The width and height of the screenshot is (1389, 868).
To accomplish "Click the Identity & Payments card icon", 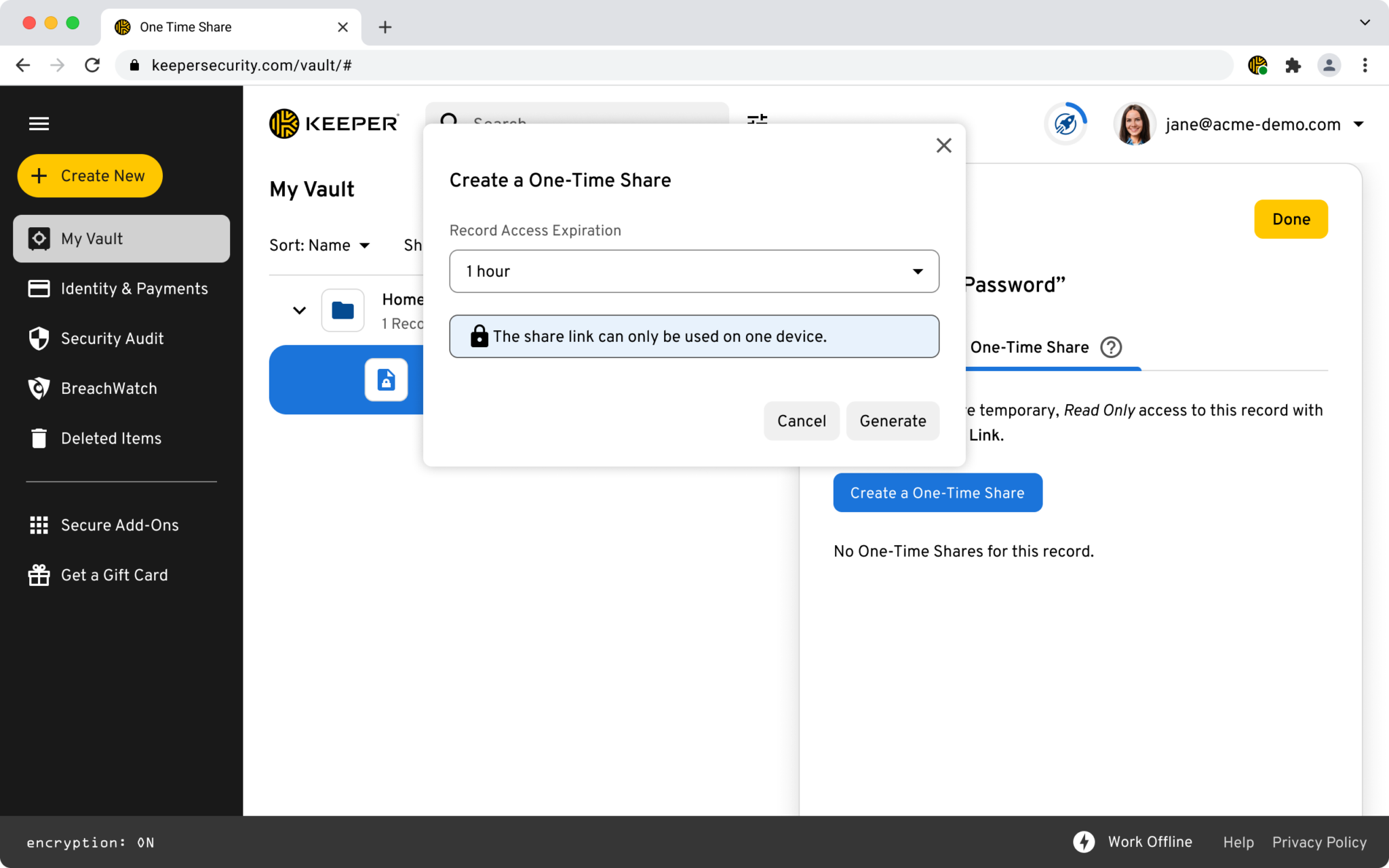I will pyautogui.click(x=38, y=288).
